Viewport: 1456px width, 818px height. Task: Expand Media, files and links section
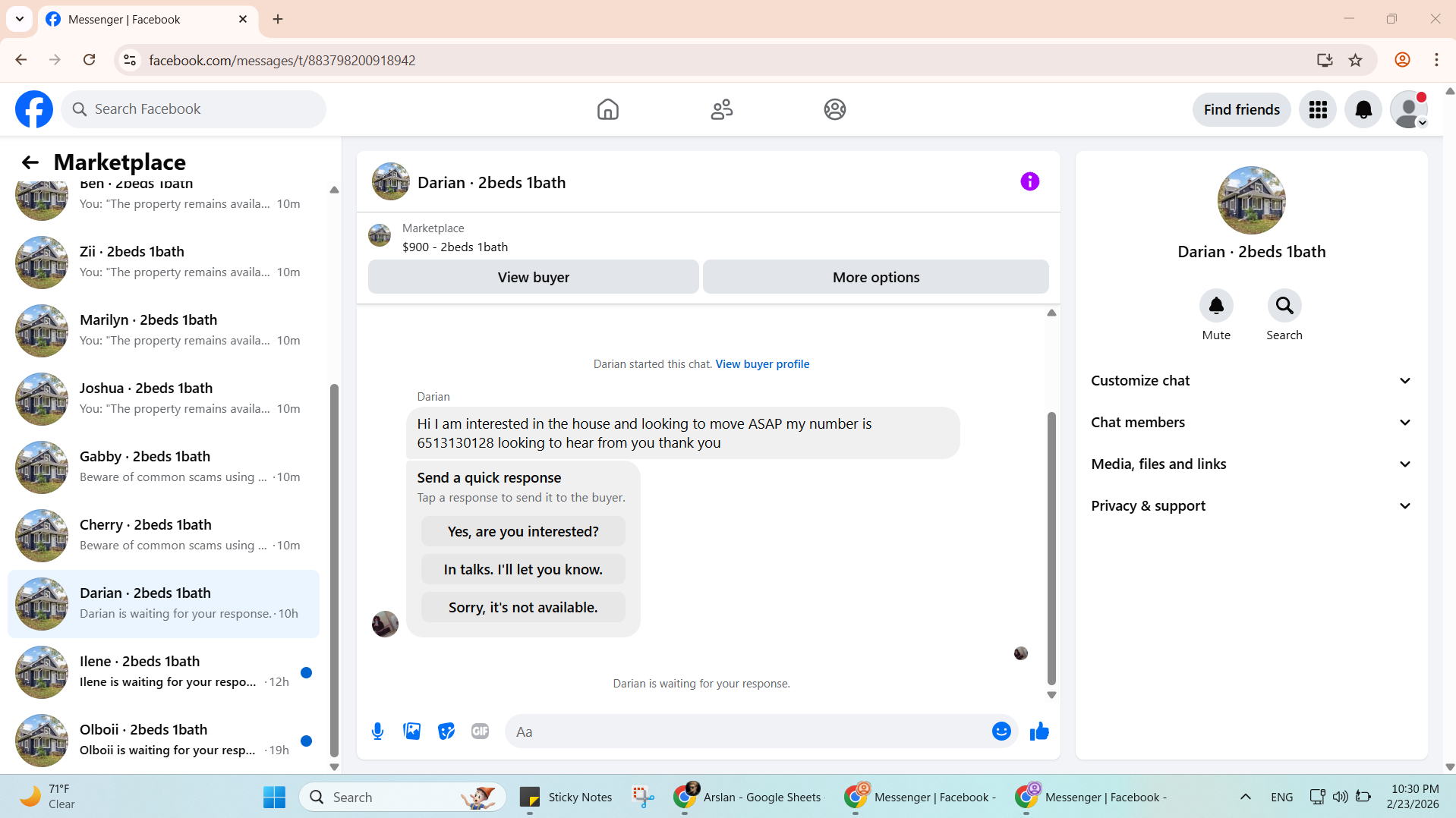(x=1251, y=464)
